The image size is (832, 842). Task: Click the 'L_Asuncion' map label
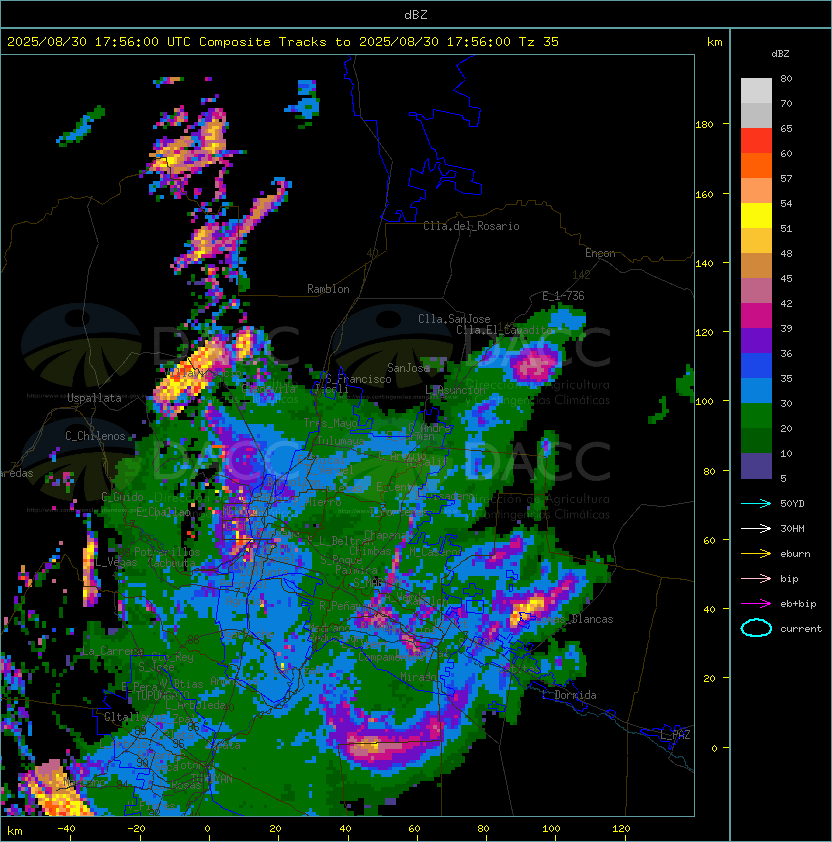tap(455, 390)
